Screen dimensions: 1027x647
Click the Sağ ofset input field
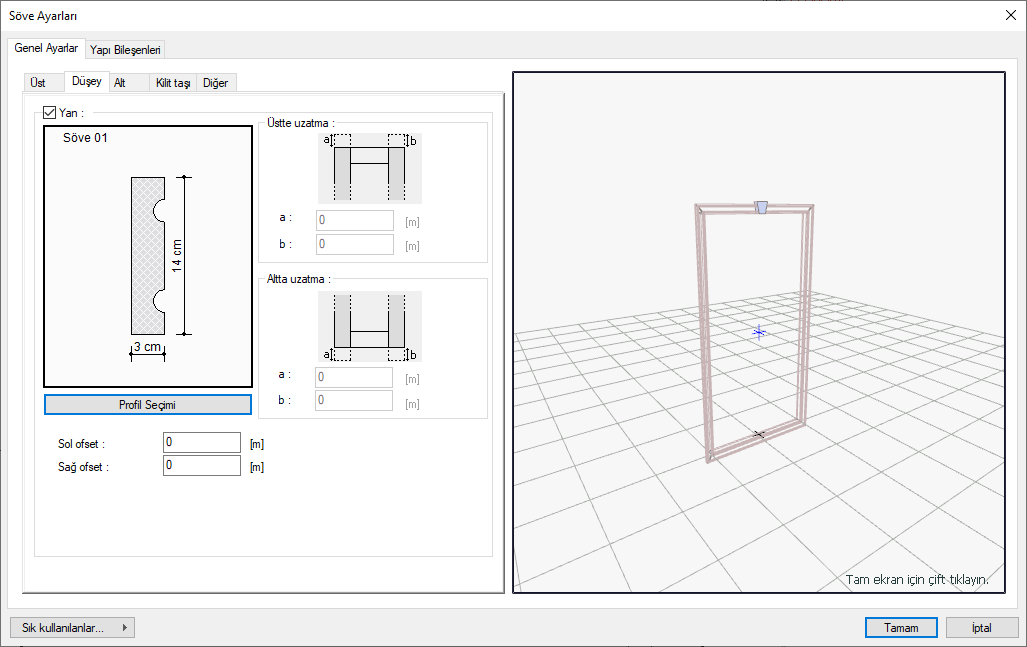click(x=201, y=466)
